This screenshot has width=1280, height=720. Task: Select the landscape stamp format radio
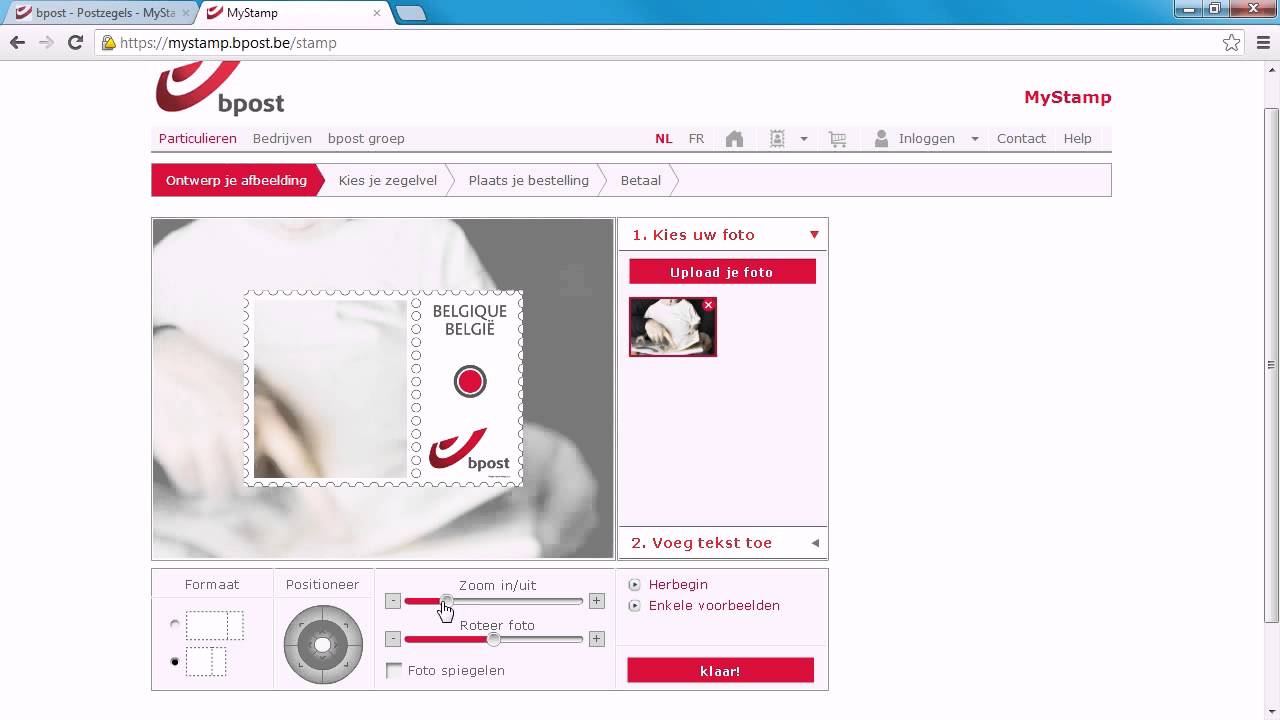point(175,625)
